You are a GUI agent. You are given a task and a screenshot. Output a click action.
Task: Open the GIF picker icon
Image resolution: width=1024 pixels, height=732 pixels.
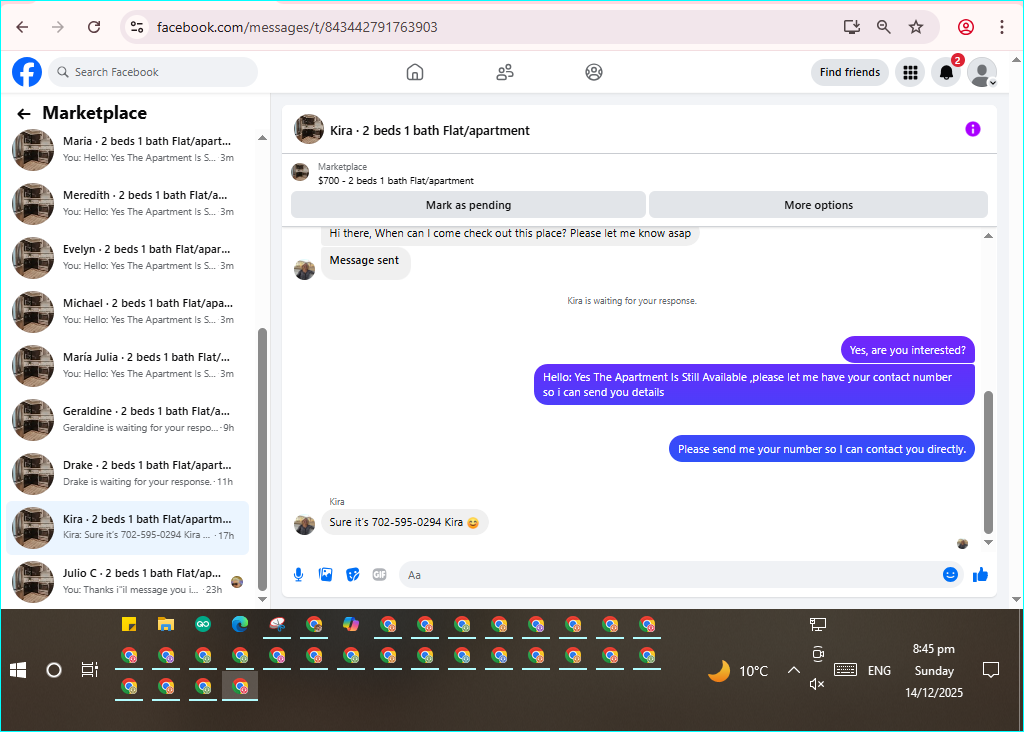[379, 575]
